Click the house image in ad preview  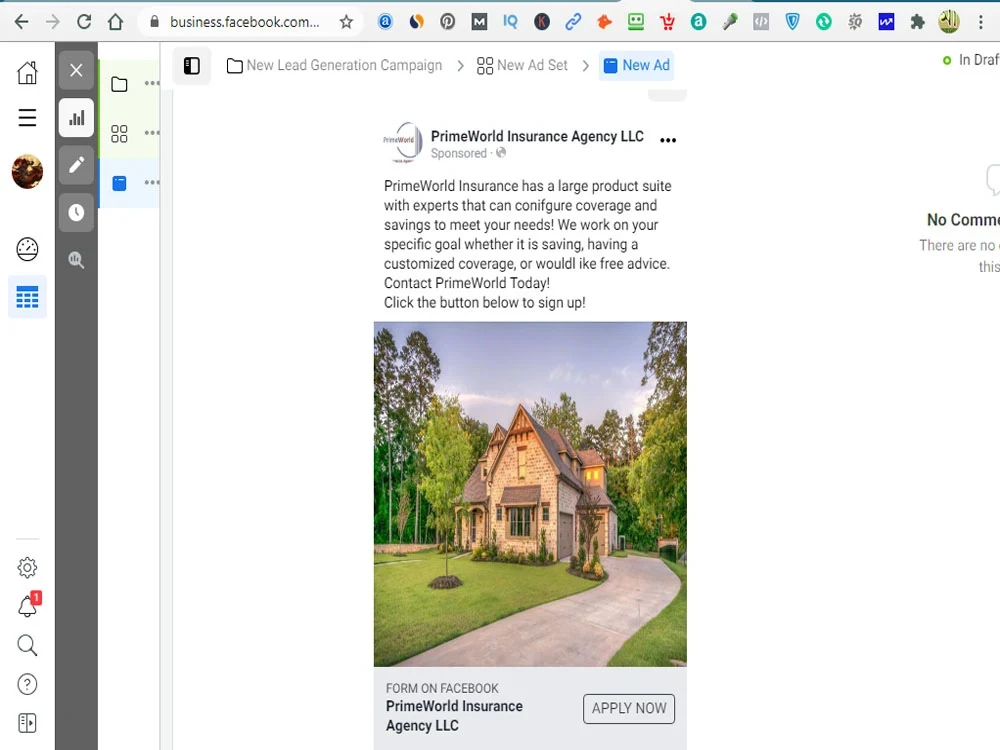[x=530, y=494]
